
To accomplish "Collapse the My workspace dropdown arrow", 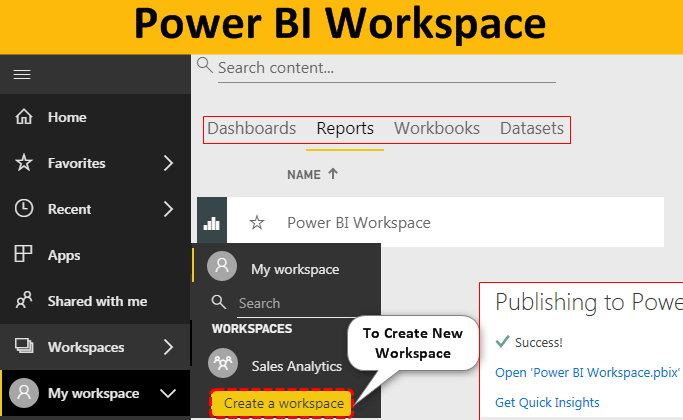I will (167, 393).
